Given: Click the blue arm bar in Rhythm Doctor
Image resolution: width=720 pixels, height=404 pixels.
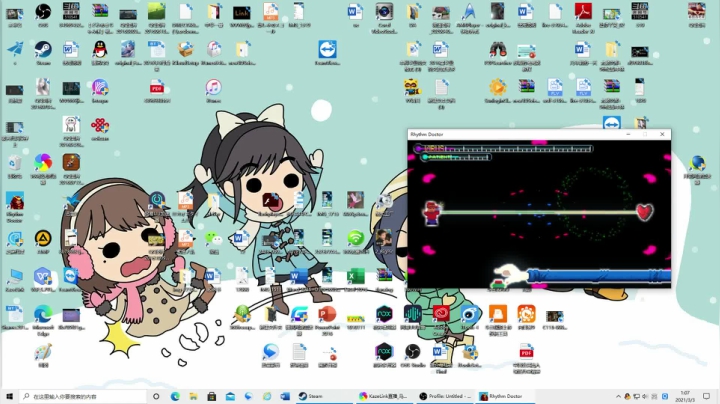Looking at the screenshot, I should point(599,275).
